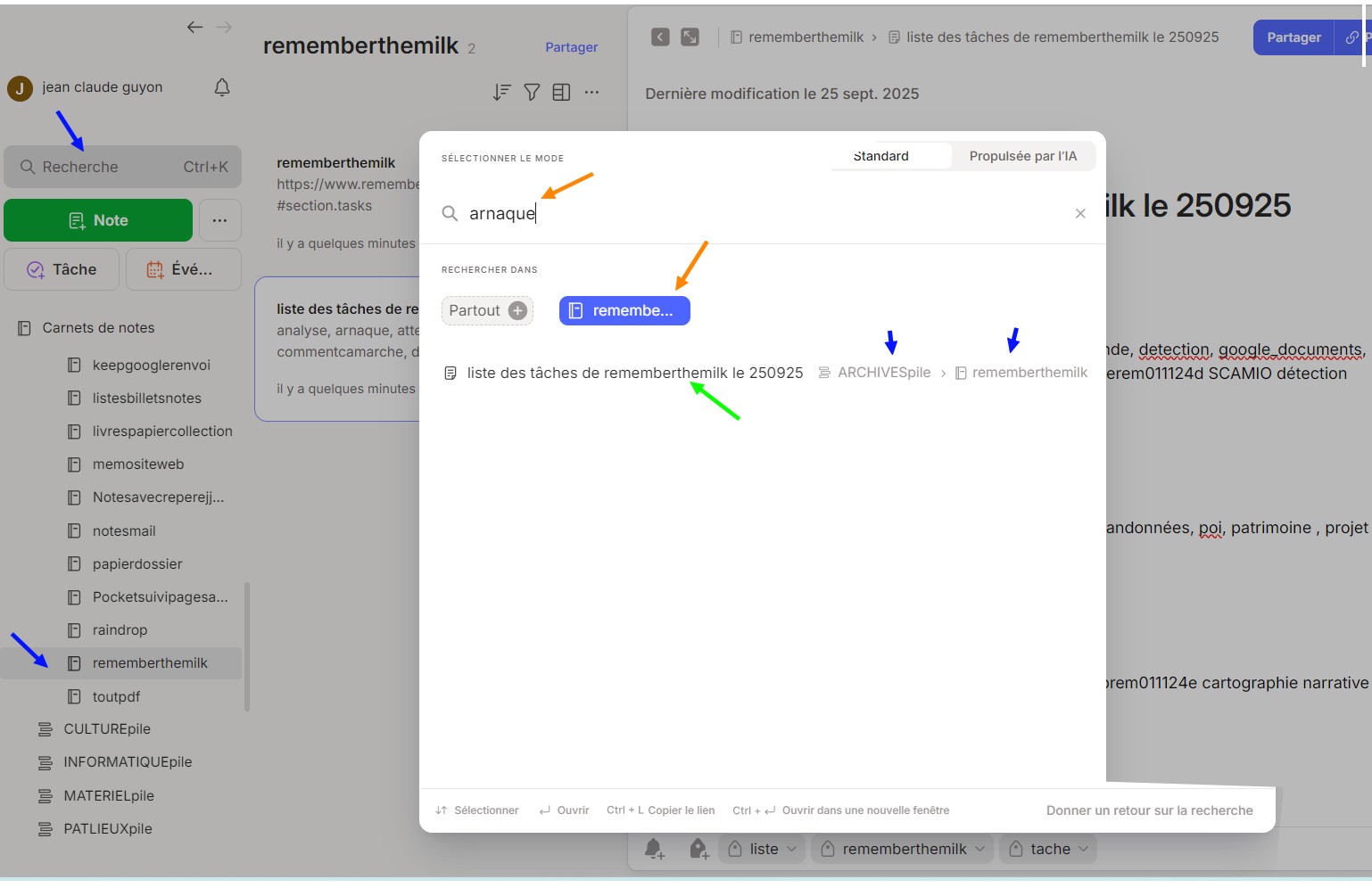Viewport: 1372px width, 888px height.
Task: Open sort options in the note list toolbar
Action: [x=502, y=92]
